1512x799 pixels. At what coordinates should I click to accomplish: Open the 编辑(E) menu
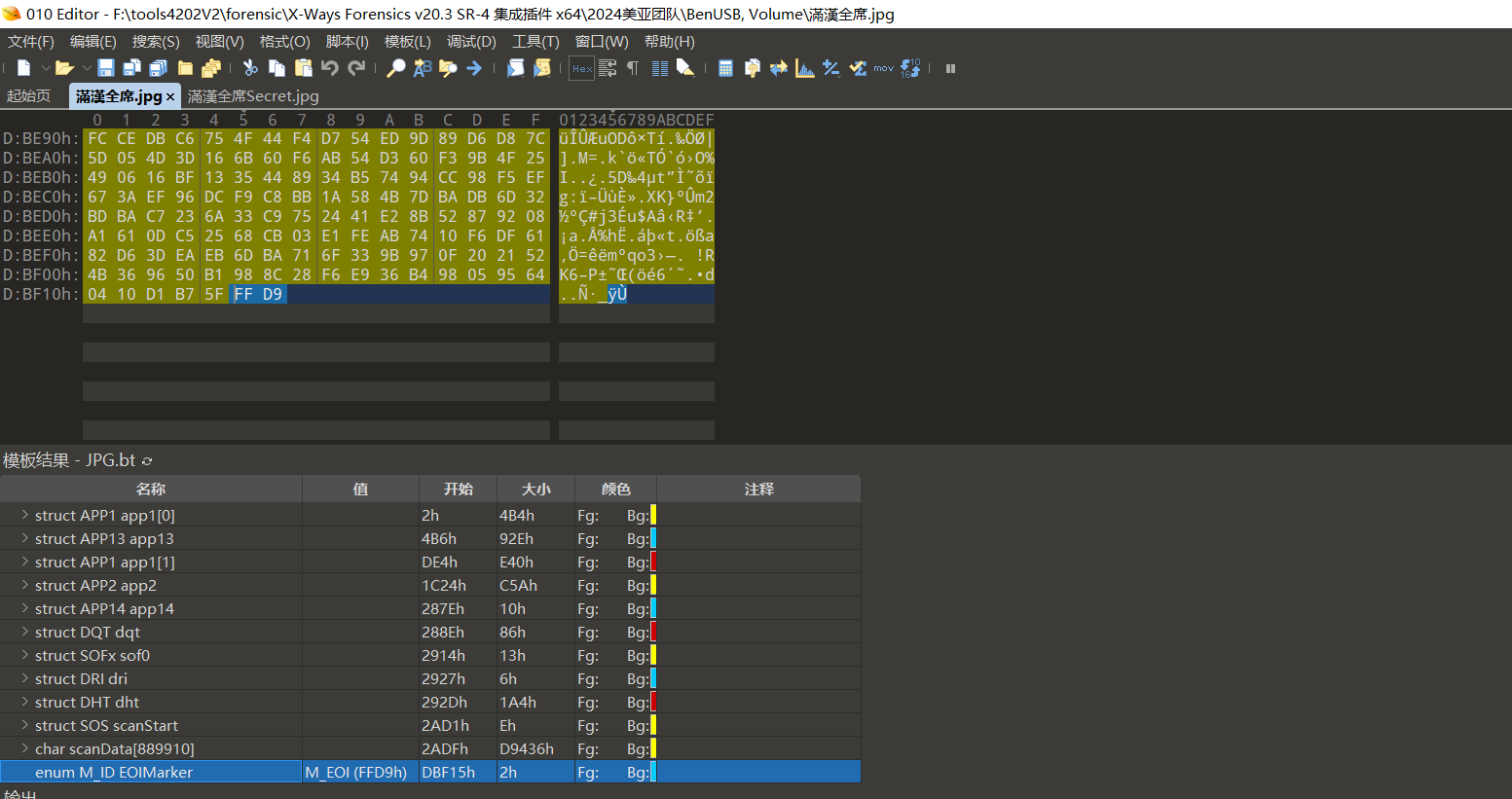coord(93,42)
